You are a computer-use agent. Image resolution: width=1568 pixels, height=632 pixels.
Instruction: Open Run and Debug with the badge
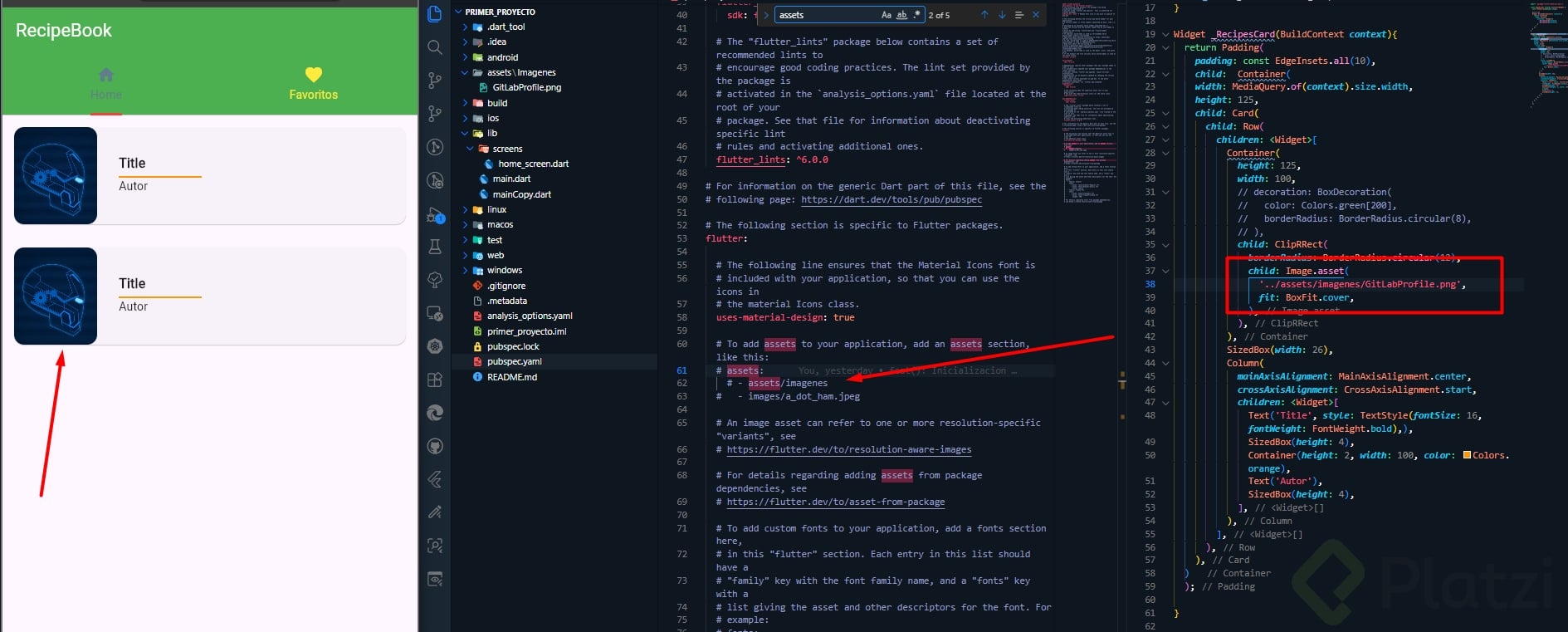tap(434, 214)
